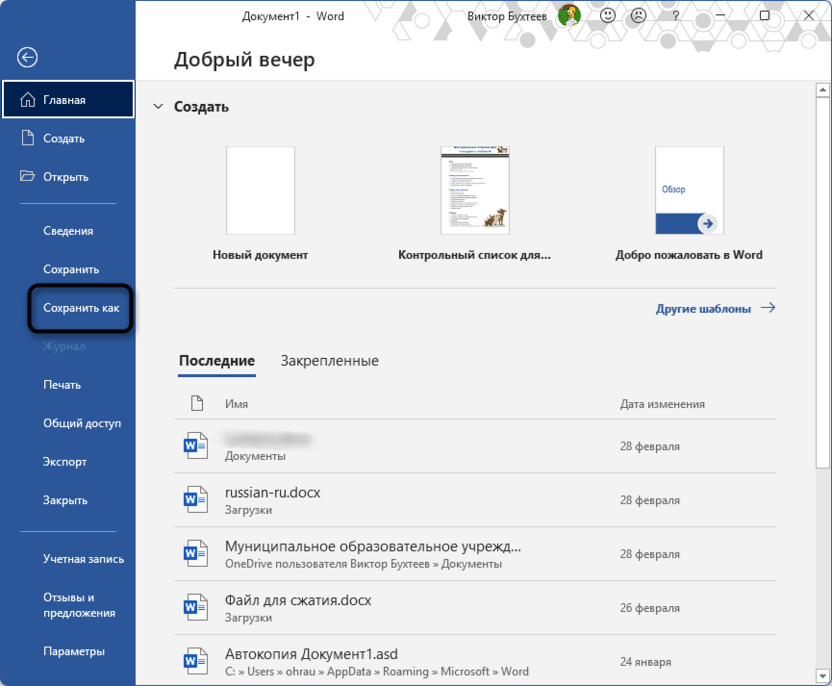Open the Контрольный список template thumbnail
The width and height of the screenshot is (832, 686).
point(474,190)
